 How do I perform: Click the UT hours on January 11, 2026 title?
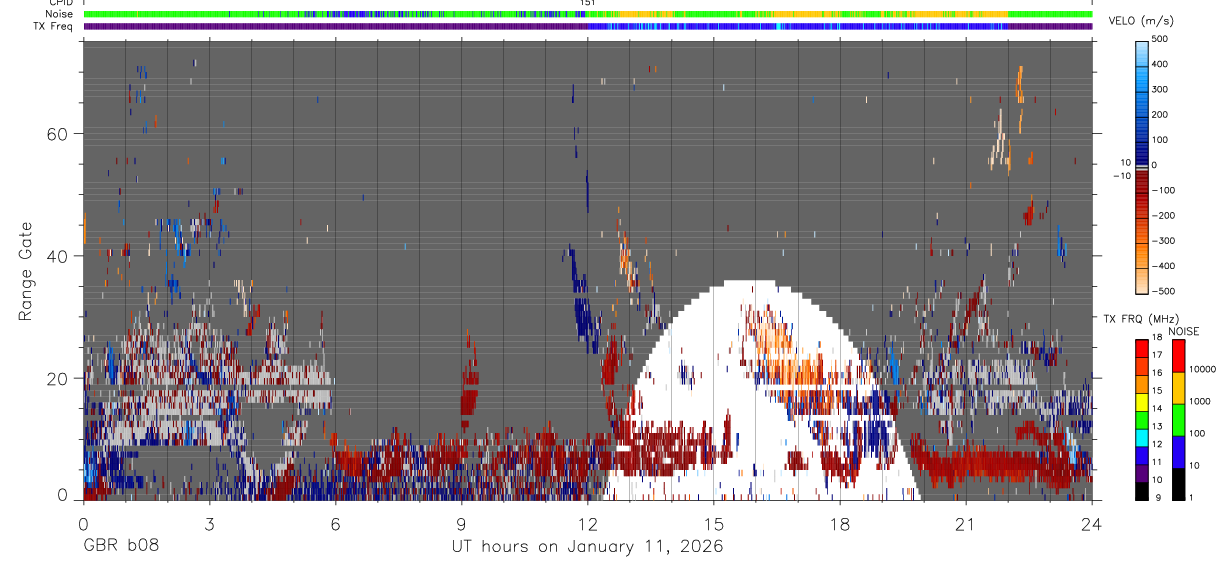pyautogui.click(x=587, y=547)
